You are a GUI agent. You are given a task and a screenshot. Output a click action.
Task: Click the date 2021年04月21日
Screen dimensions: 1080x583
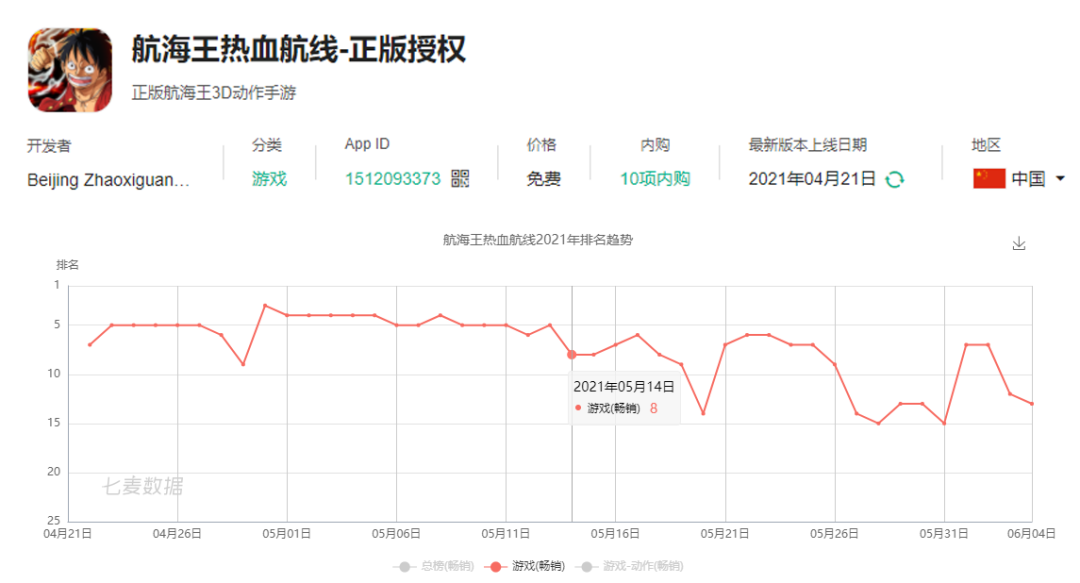[811, 179]
